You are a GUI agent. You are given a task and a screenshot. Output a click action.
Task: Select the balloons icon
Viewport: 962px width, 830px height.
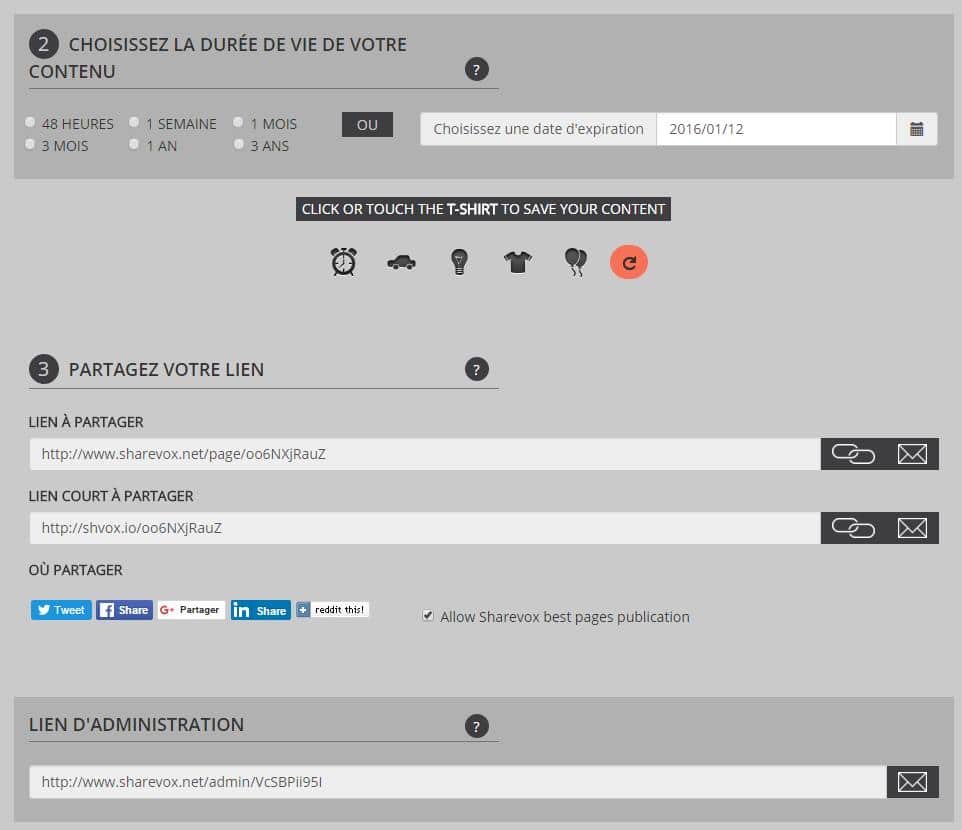click(x=574, y=260)
